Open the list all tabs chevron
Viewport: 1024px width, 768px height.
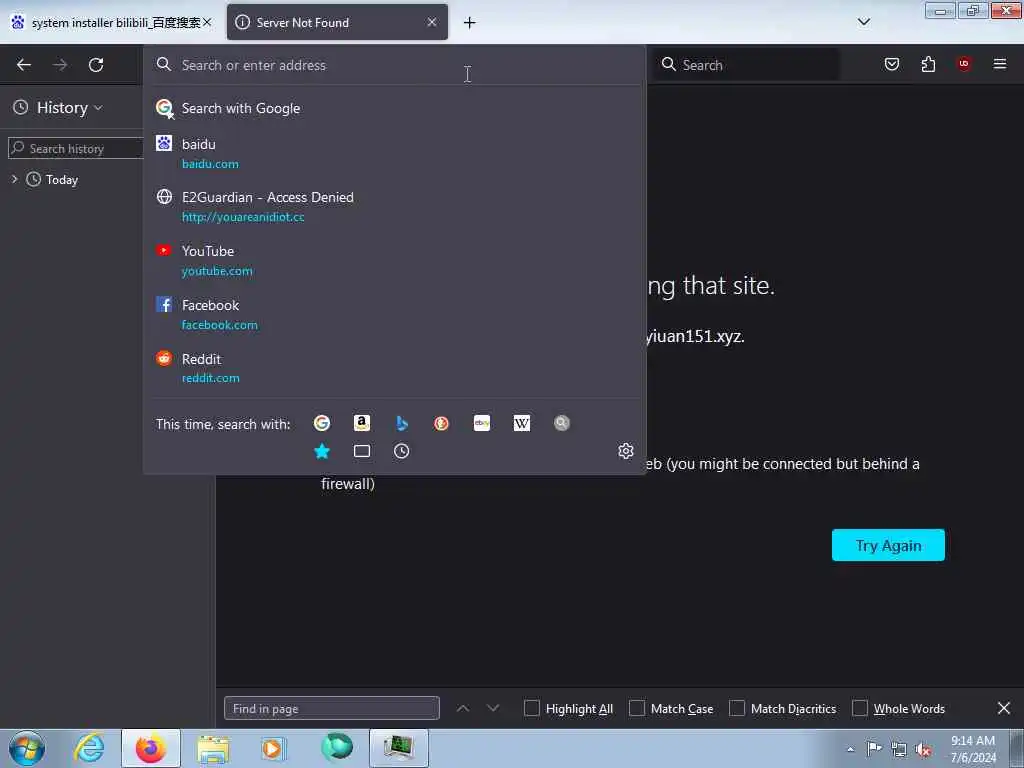[863, 22]
